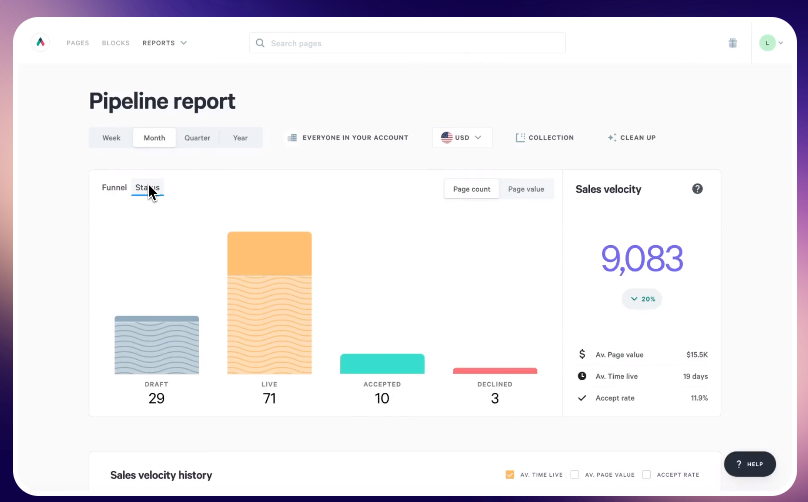This screenshot has height=502, width=808.
Task: Uncheck the Av. Time Live checkbox
Action: [x=510, y=474]
